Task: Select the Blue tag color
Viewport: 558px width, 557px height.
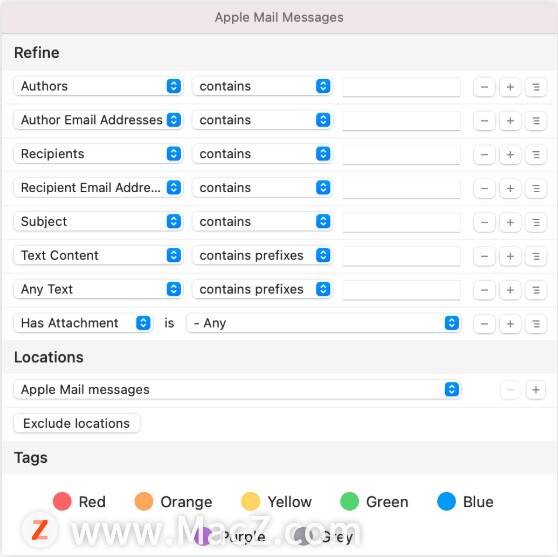Action: point(465,501)
